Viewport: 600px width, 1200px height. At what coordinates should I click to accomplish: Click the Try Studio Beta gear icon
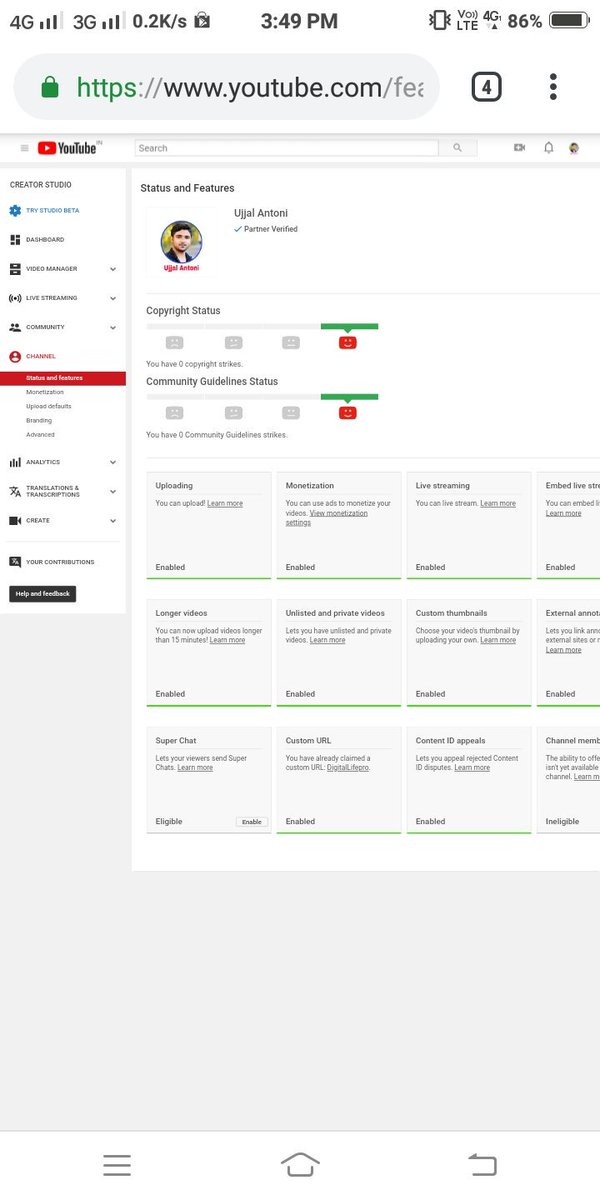point(15,211)
